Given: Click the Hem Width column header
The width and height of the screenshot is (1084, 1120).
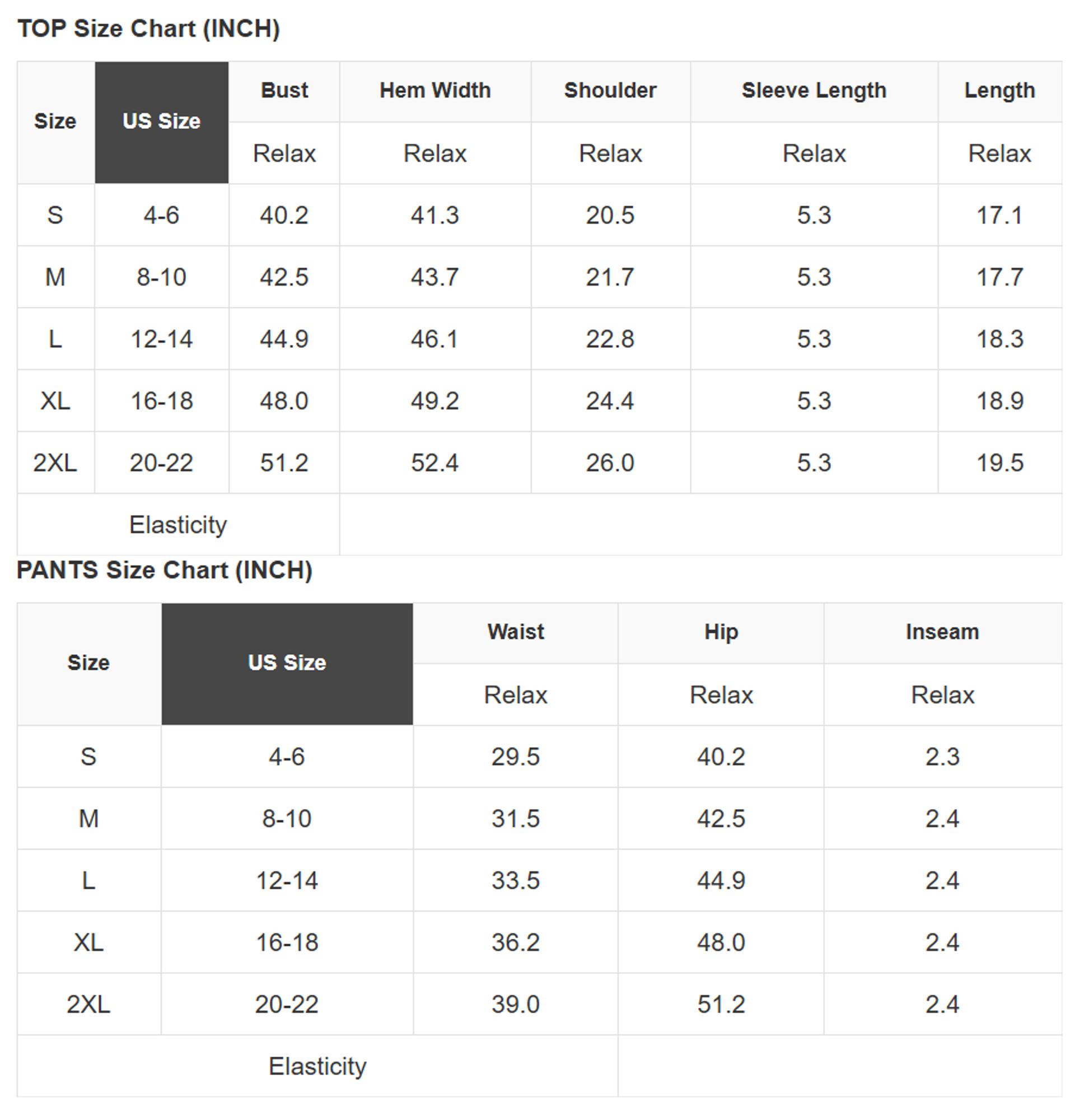Looking at the screenshot, I should [x=435, y=91].
